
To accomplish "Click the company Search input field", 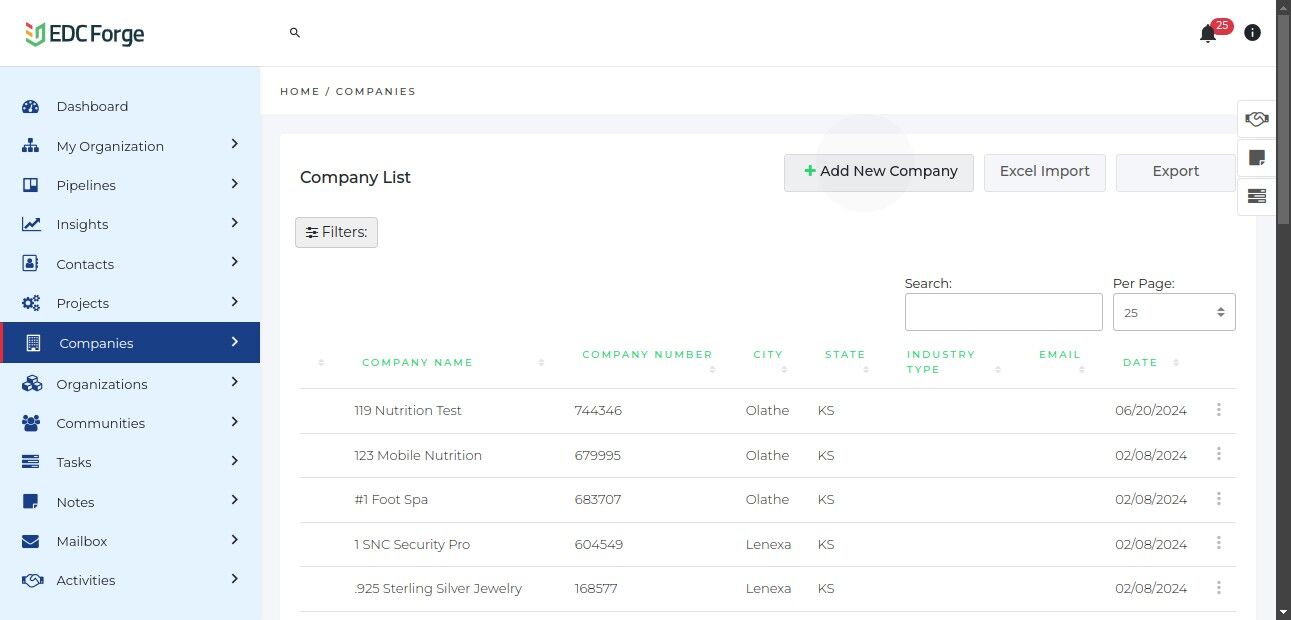I will coord(1004,312).
